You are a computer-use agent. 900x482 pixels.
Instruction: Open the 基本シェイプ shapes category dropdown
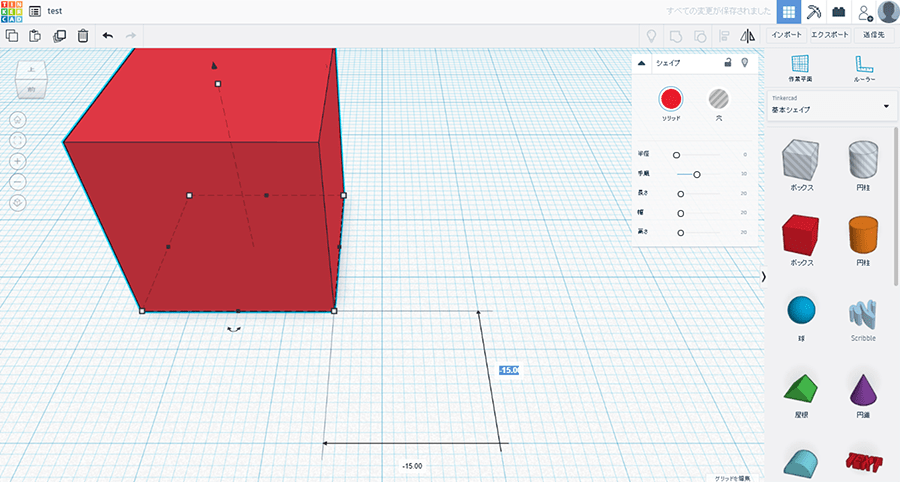pos(829,106)
